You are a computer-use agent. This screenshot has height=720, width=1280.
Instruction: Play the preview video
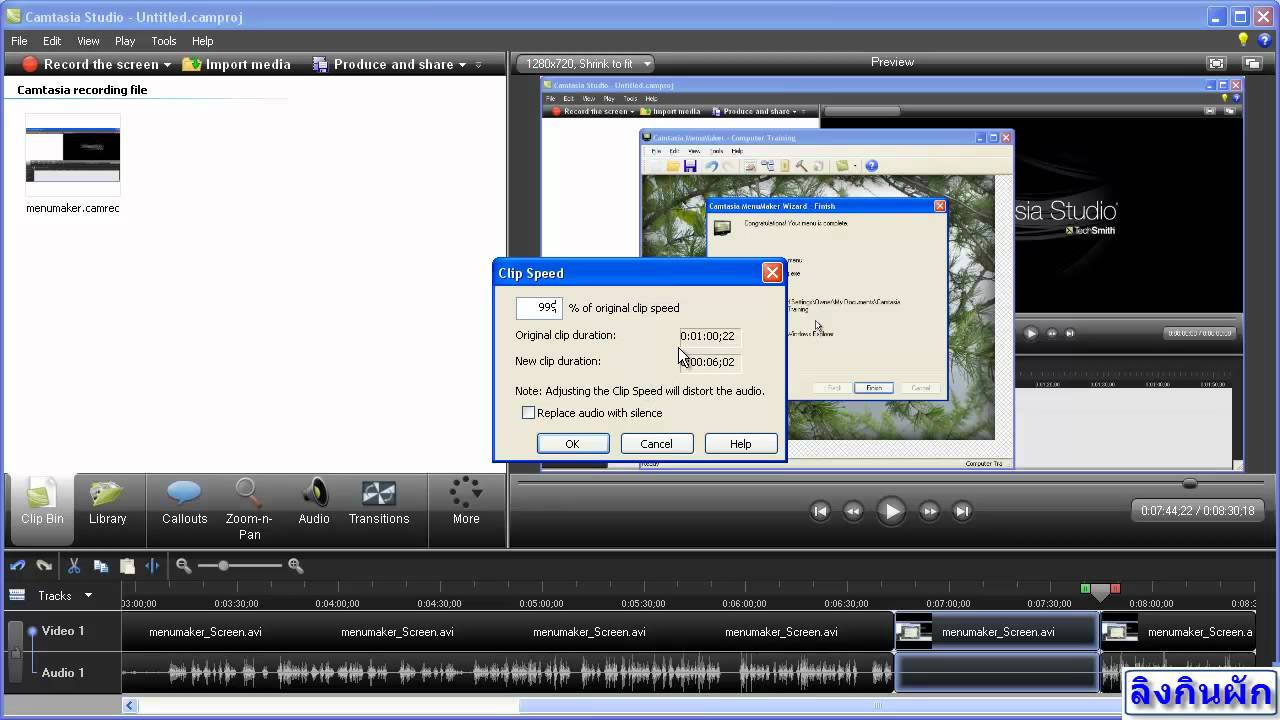point(891,511)
